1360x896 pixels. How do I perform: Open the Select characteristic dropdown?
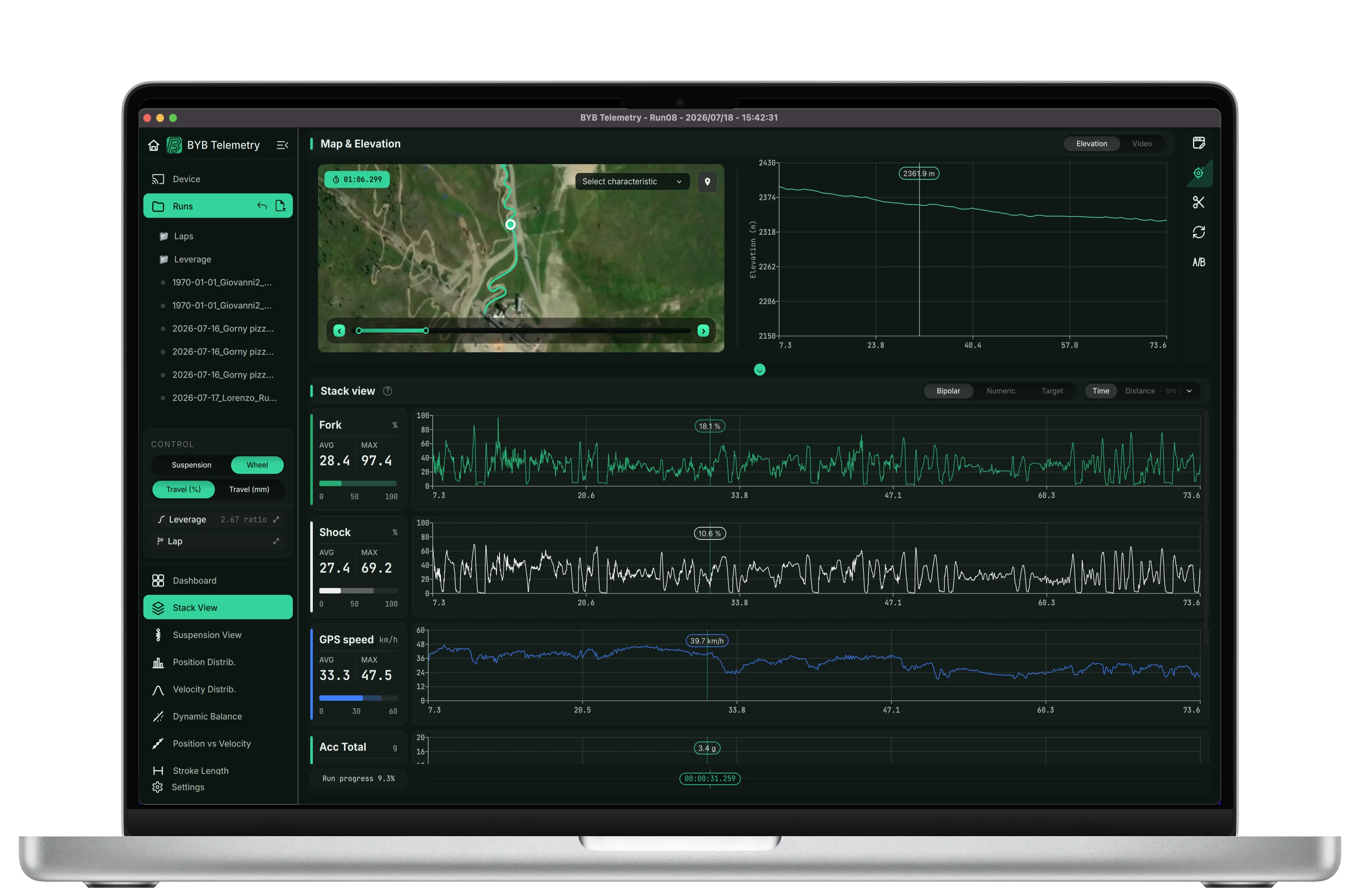[x=632, y=182]
